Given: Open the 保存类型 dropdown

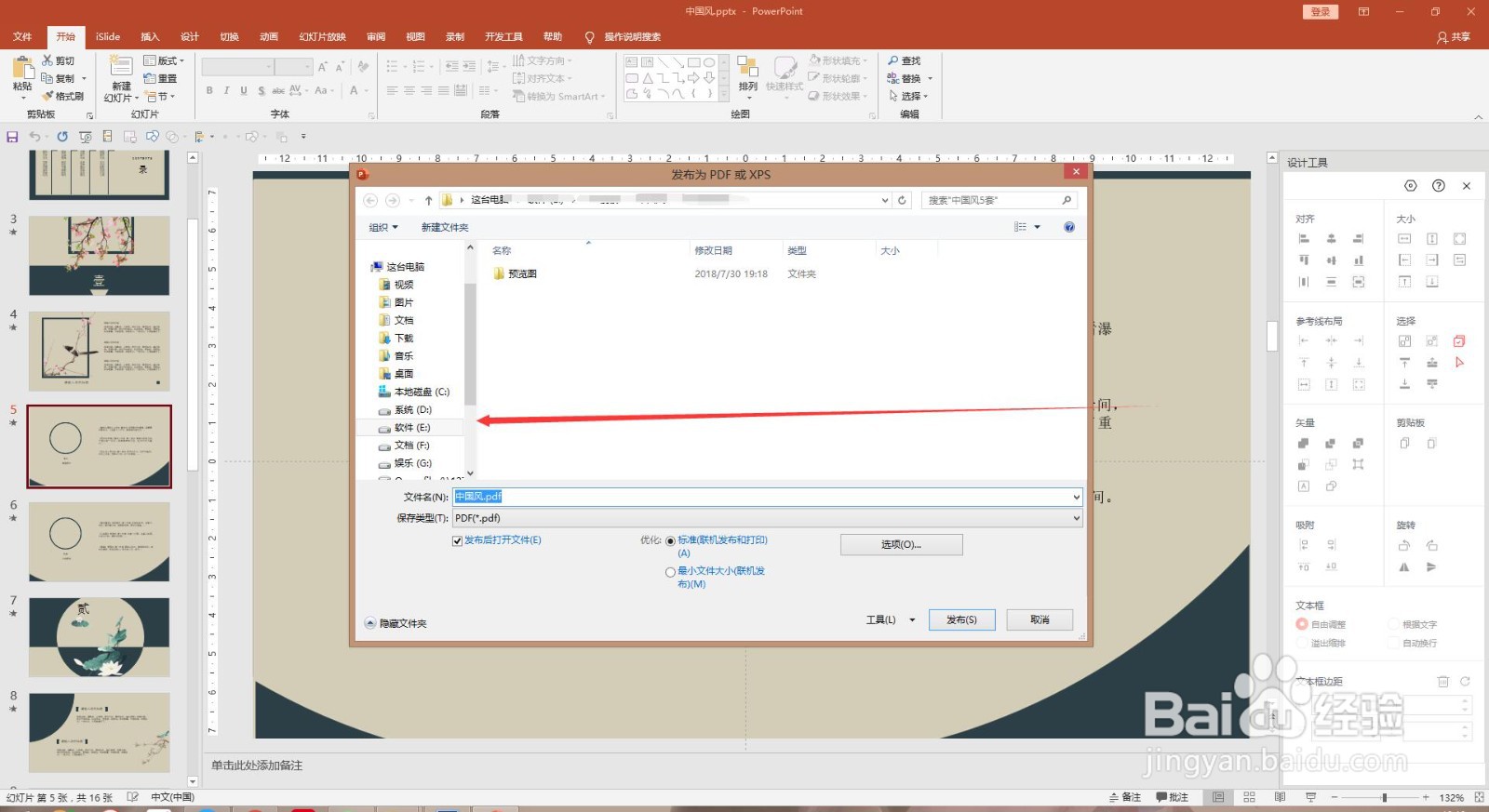Looking at the screenshot, I should [x=1077, y=518].
